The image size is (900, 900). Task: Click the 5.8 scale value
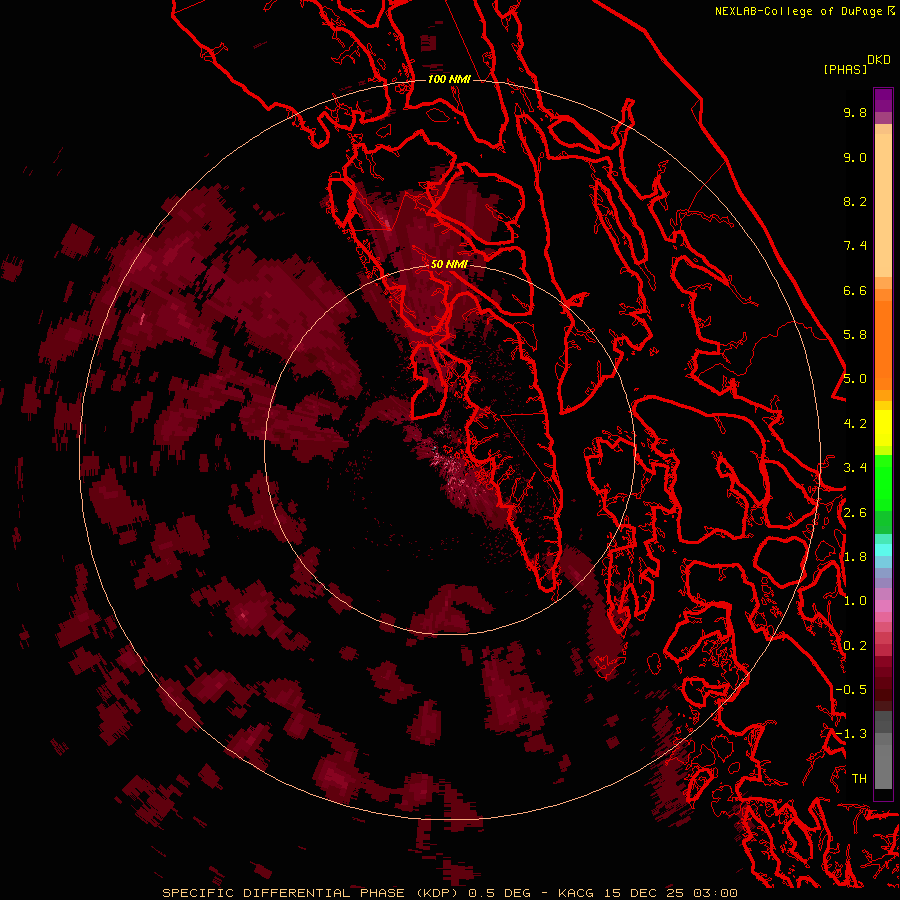pyautogui.click(x=855, y=335)
